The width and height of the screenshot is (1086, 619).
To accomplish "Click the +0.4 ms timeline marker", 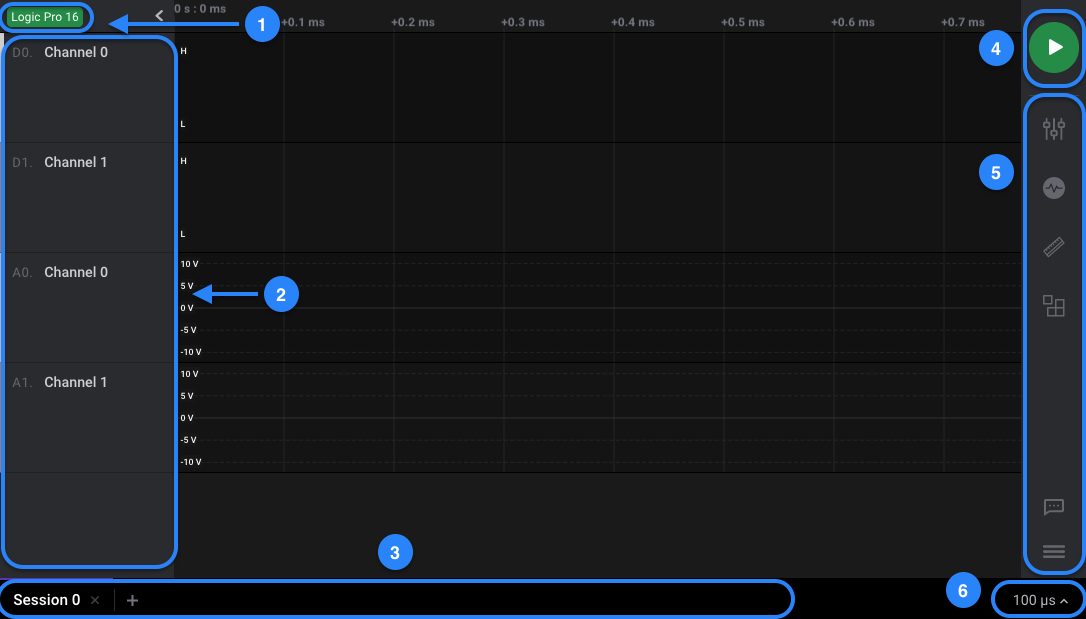I will click(x=632, y=22).
